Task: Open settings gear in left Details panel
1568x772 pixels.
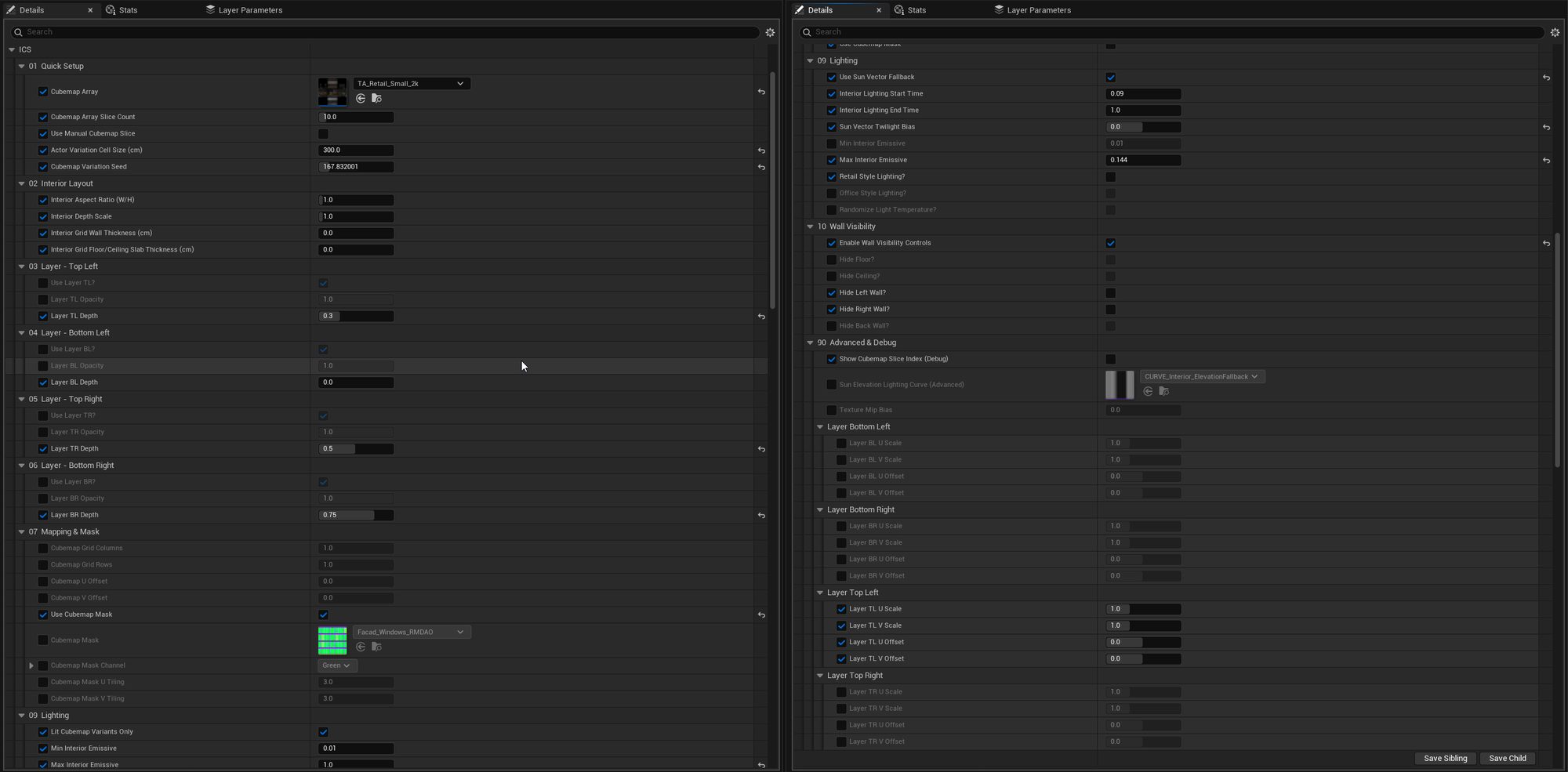Action: [x=770, y=32]
